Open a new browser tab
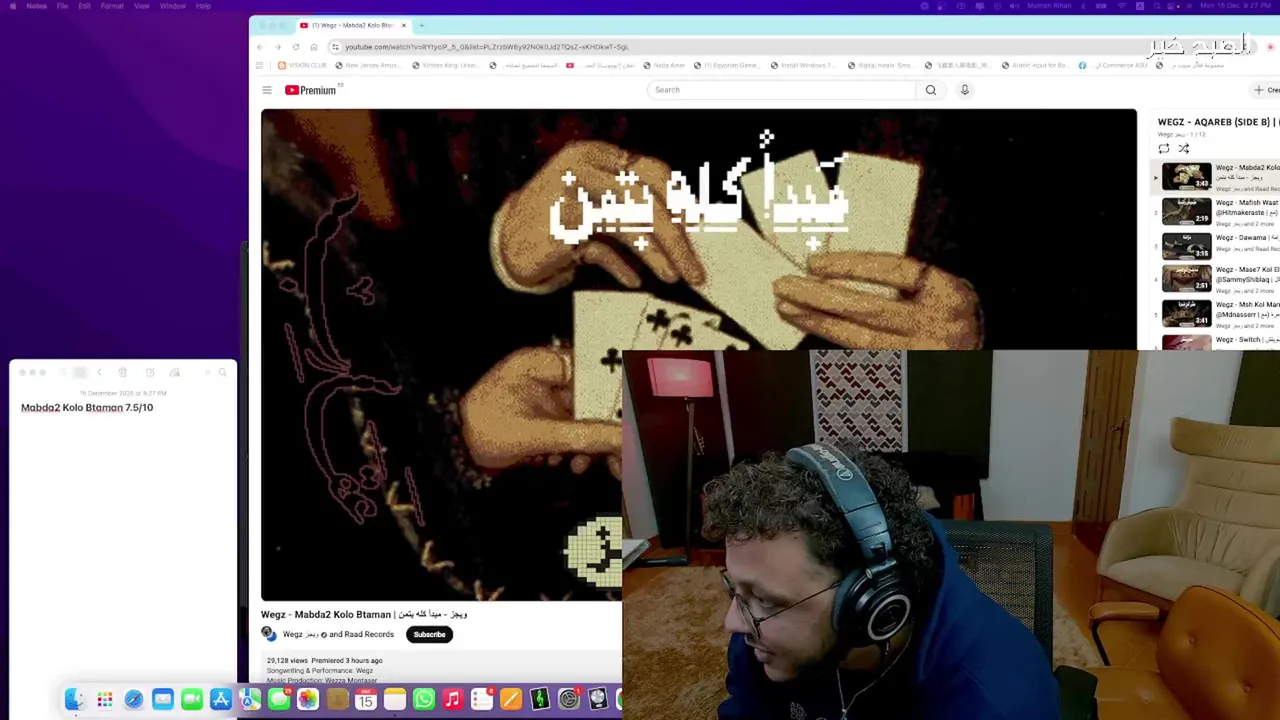1280x720 pixels. 421,25
